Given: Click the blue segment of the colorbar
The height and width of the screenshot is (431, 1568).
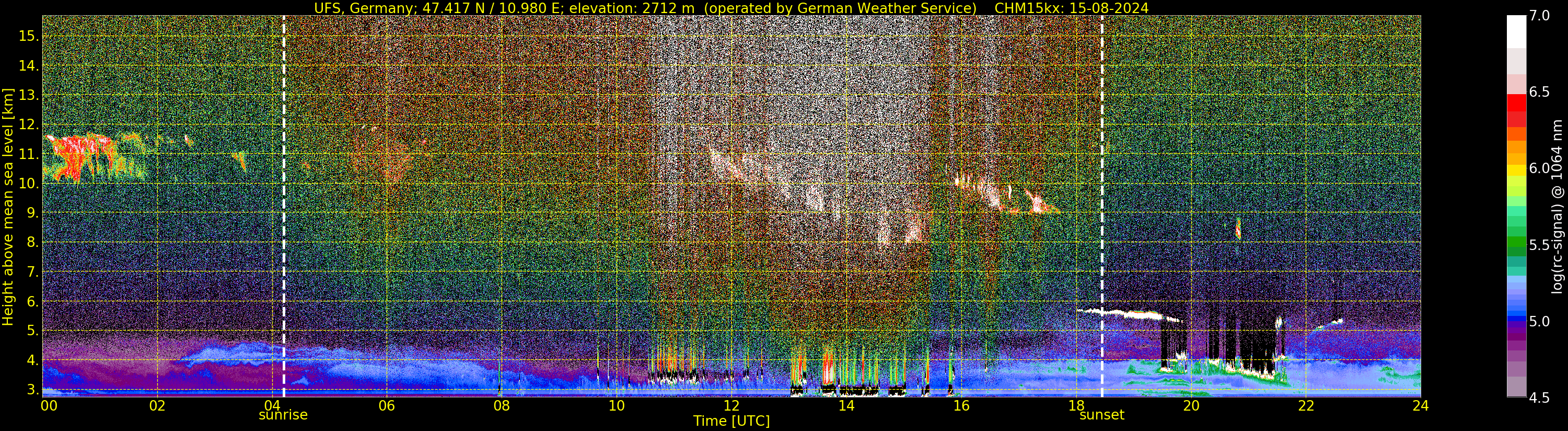Looking at the screenshot, I should 1516,318.
